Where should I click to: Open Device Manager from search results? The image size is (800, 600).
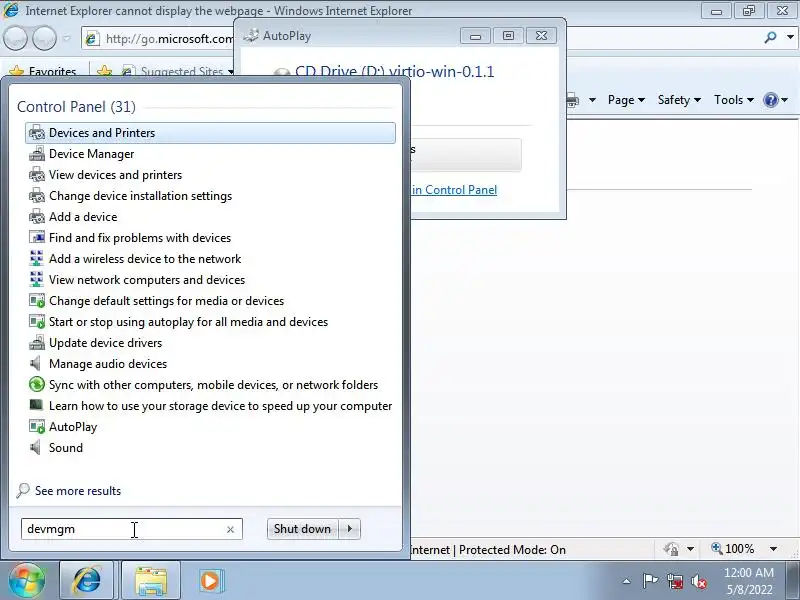click(210, 154)
